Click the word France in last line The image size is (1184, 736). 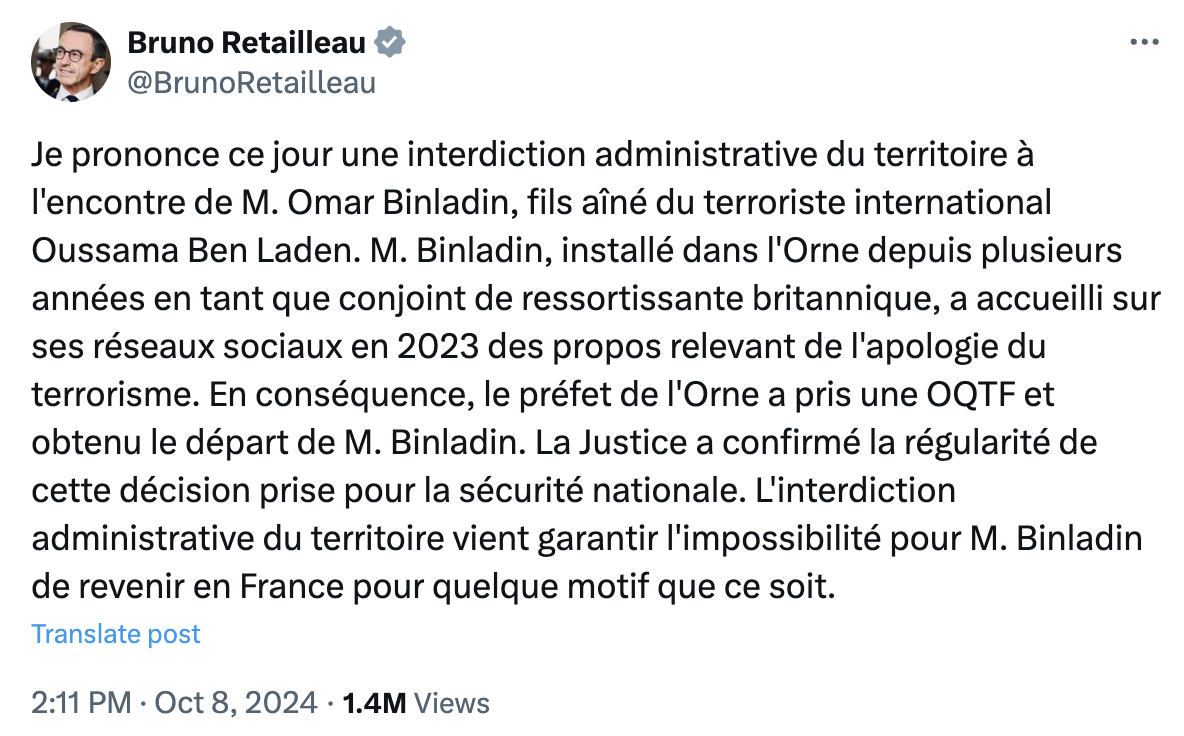[291, 587]
